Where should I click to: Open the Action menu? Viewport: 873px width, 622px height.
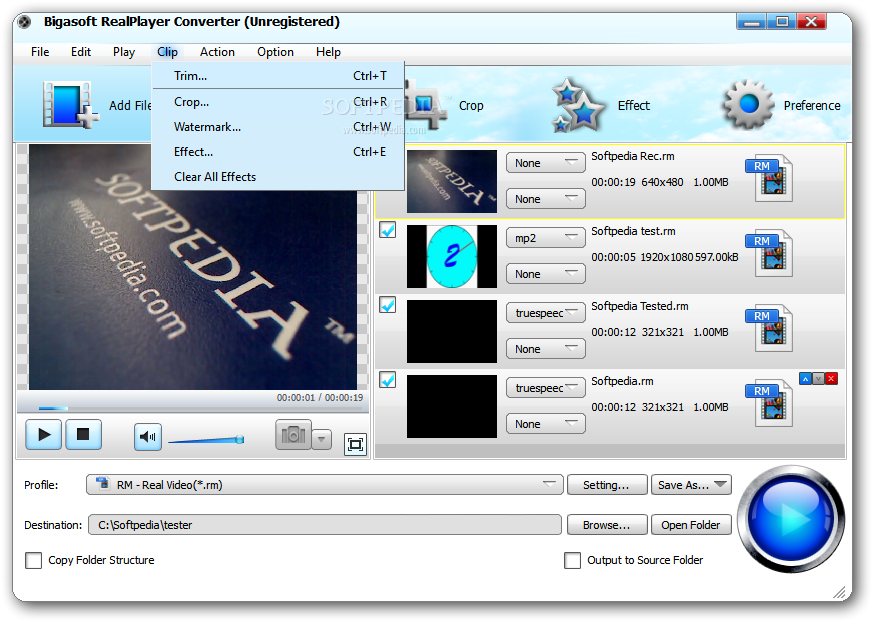pos(217,52)
